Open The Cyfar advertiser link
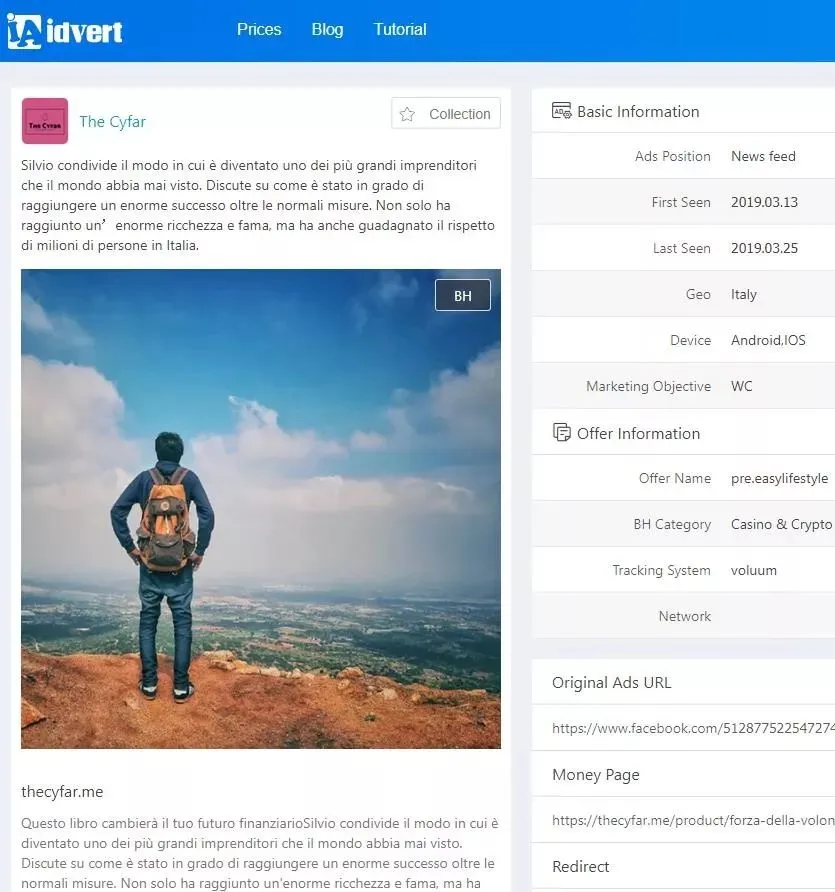 tap(113, 122)
